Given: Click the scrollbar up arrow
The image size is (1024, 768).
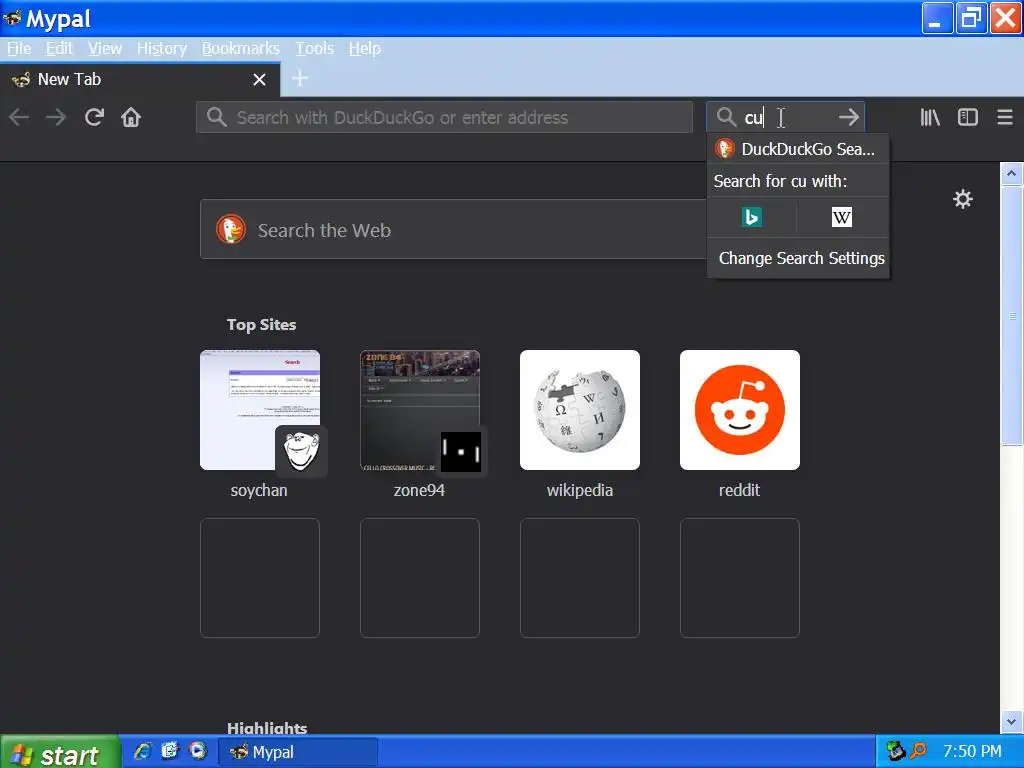Looking at the screenshot, I should [x=1011, y=173].
